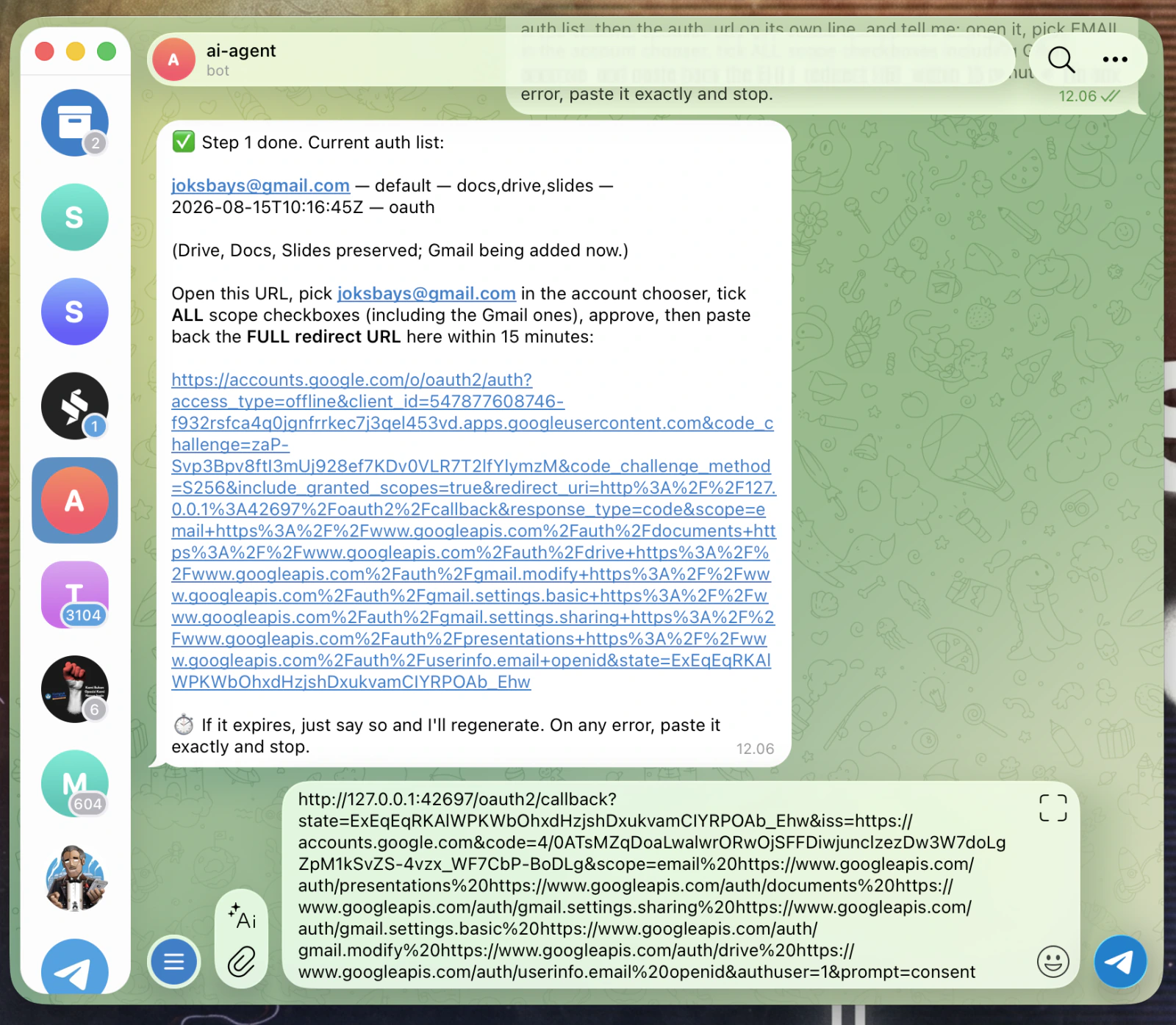1176x1025 pixels.
Task: Select the red 'A' ai-agent chat in sidebar
Action: pos(74,500)
